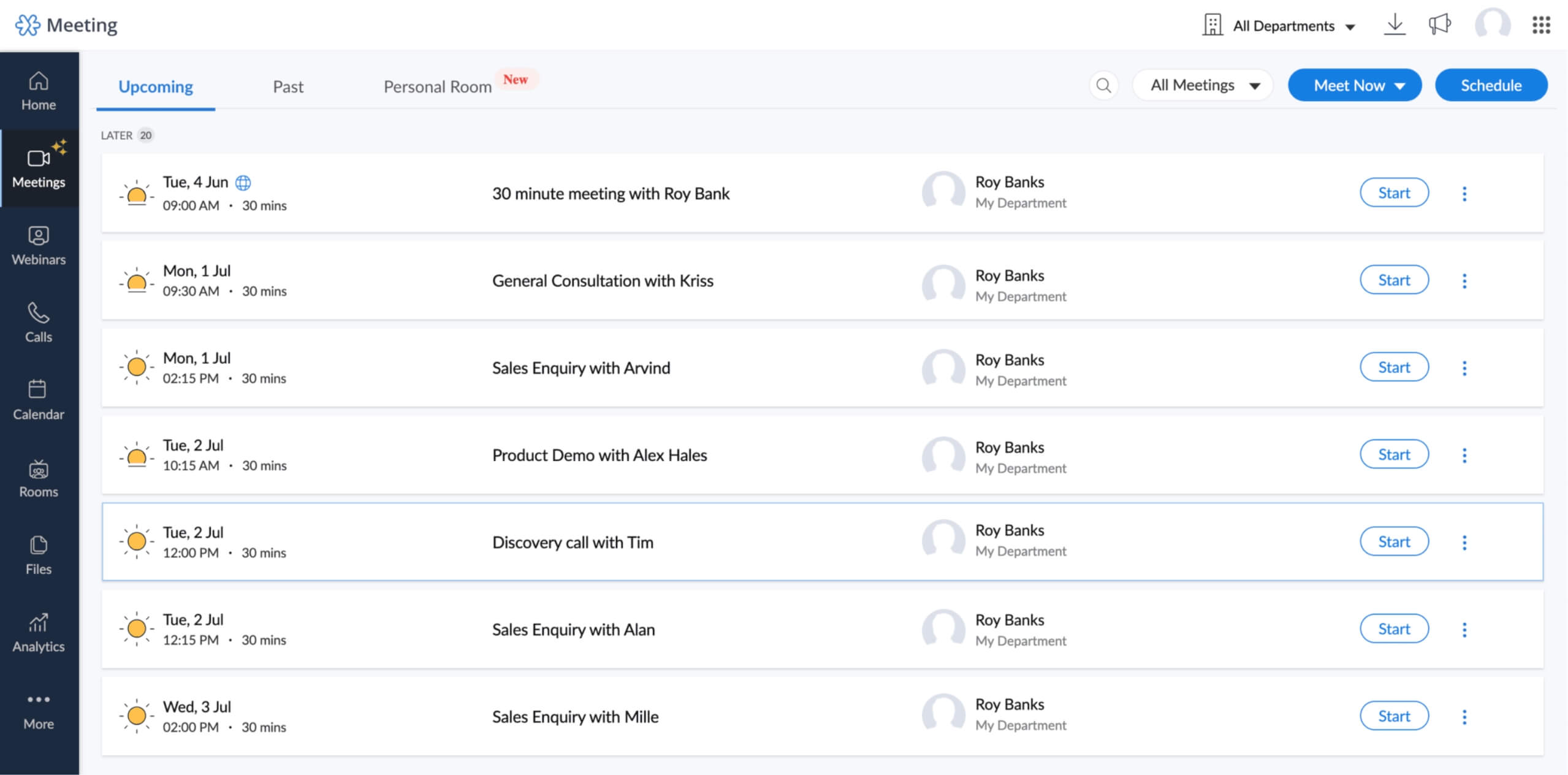The width and height of the screenshot is (1568, 775).
Task: Open options menu for Discovery call with Tim
Action: coord(1464,542)
